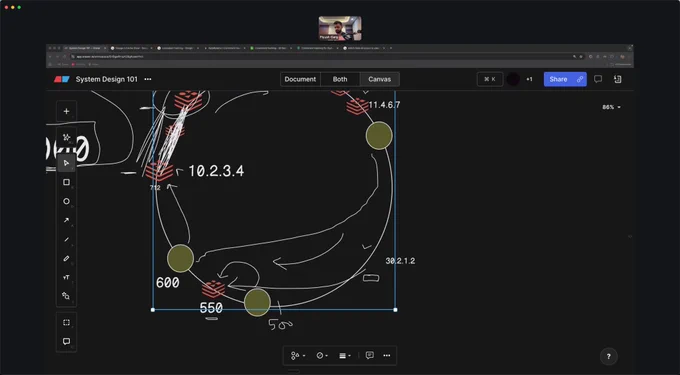This screenshot has width=680, height=375.
Task: Click the 10.2.3.4 text label on canvas
Action: 216,171
